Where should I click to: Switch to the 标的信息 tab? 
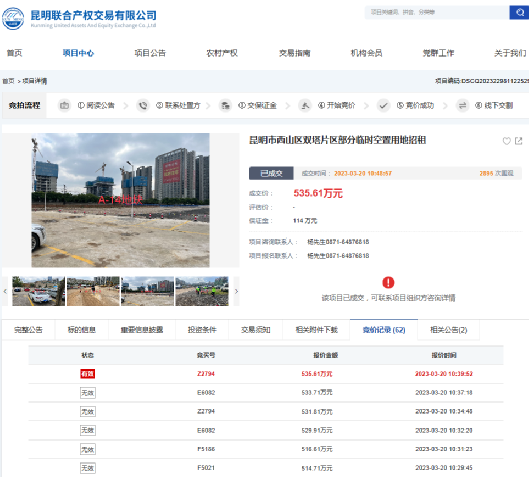click(82, 330)
